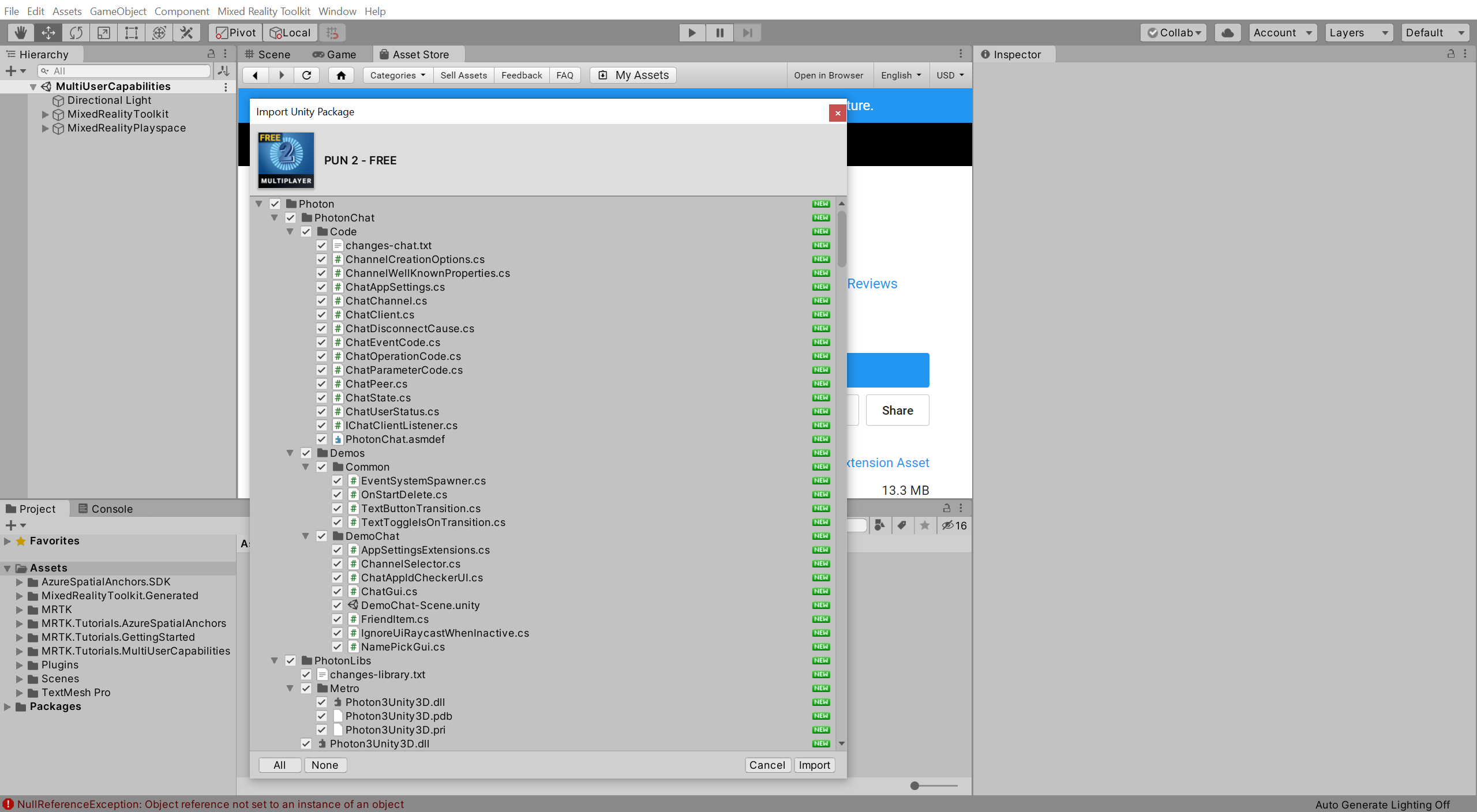This screenshot has height=812, width=1477.
Task: Expand MixedRealityToolkit in the Hierarchy
Action: coord(45,114)
